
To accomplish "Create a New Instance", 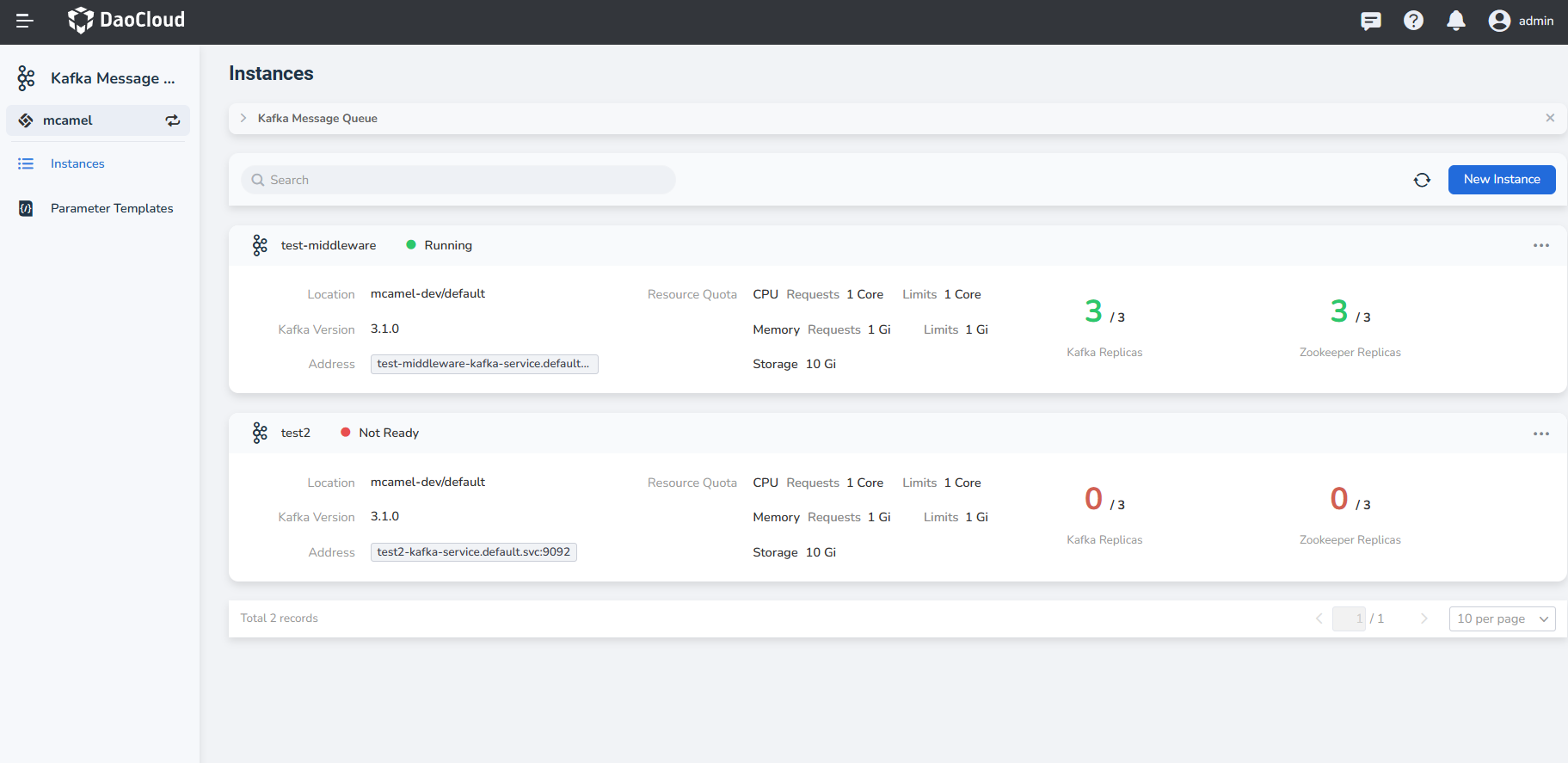I will pos(1502,180).
